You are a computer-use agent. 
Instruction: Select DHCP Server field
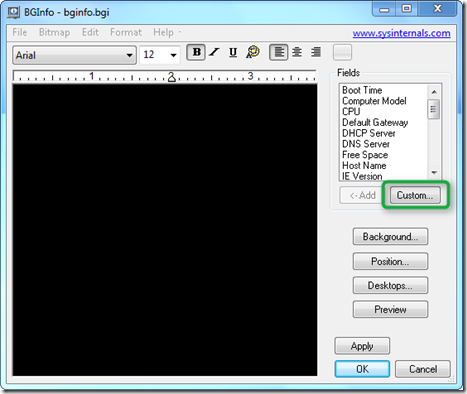tap(369, 133)
